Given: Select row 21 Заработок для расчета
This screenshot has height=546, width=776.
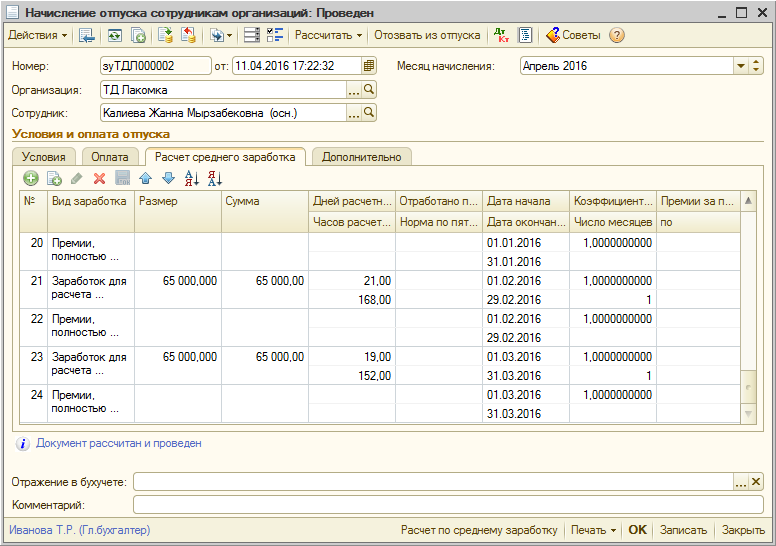Looking at the screenshot, I should click(x=380, y=290).
